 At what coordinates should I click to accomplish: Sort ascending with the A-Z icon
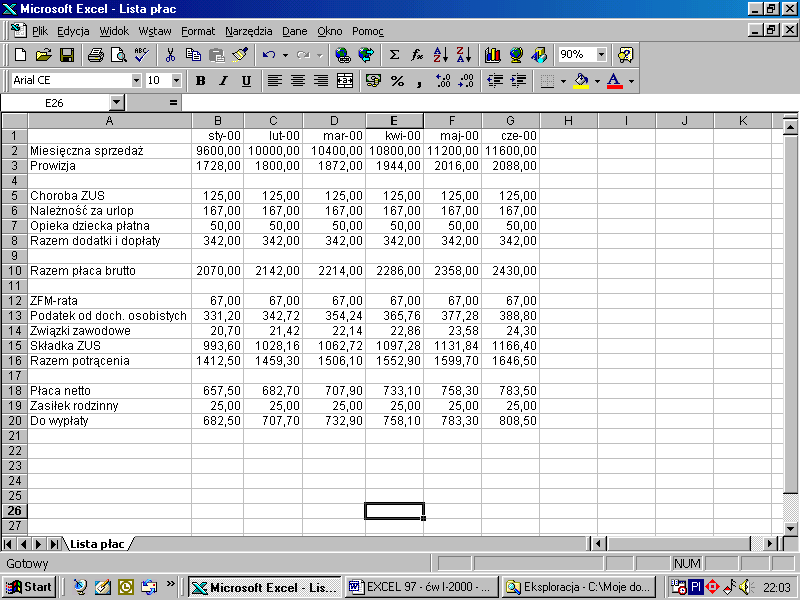[441, 55]
